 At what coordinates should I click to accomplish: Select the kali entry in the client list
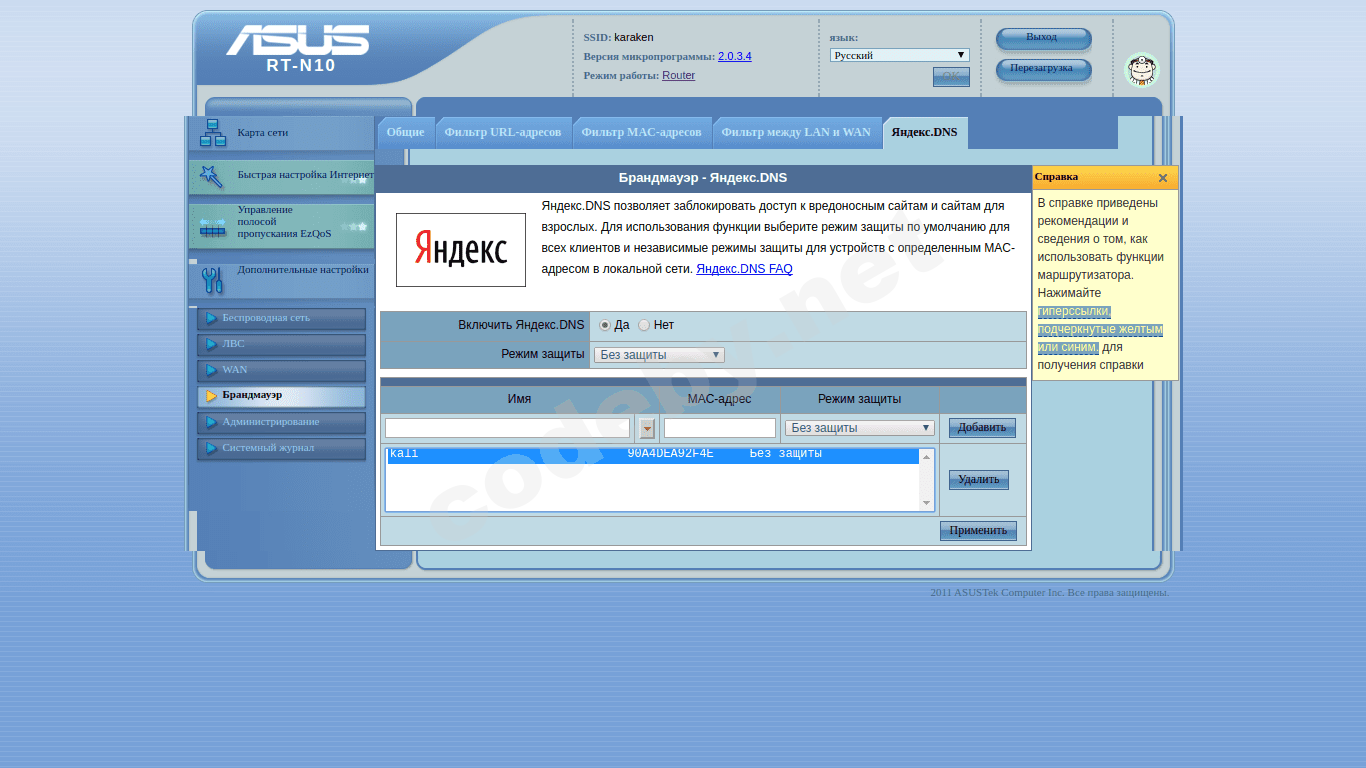pos(651,455)
